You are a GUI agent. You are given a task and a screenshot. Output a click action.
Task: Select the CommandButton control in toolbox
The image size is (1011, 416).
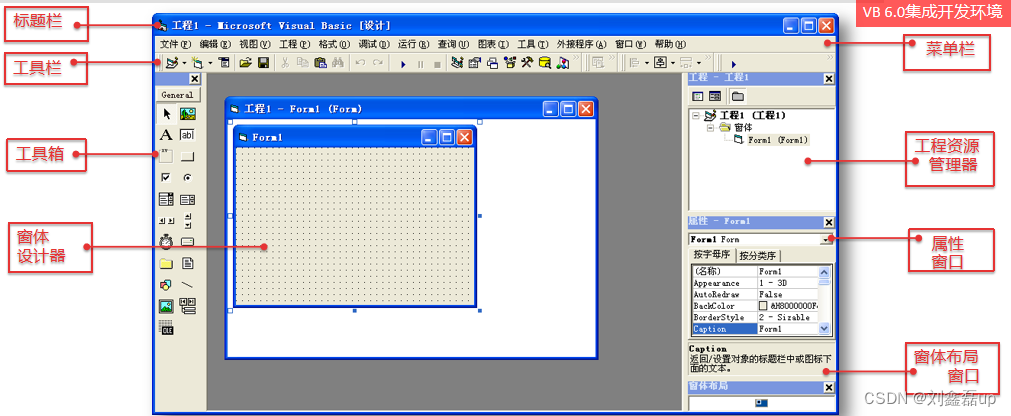tap(188, 156)
